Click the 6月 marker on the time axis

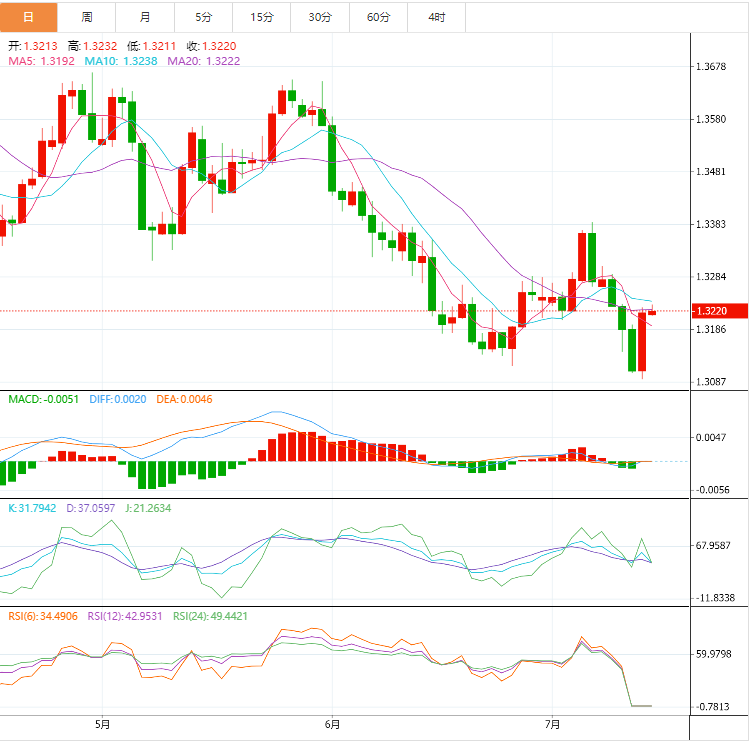pyautogui.click(x=332, y=724)
